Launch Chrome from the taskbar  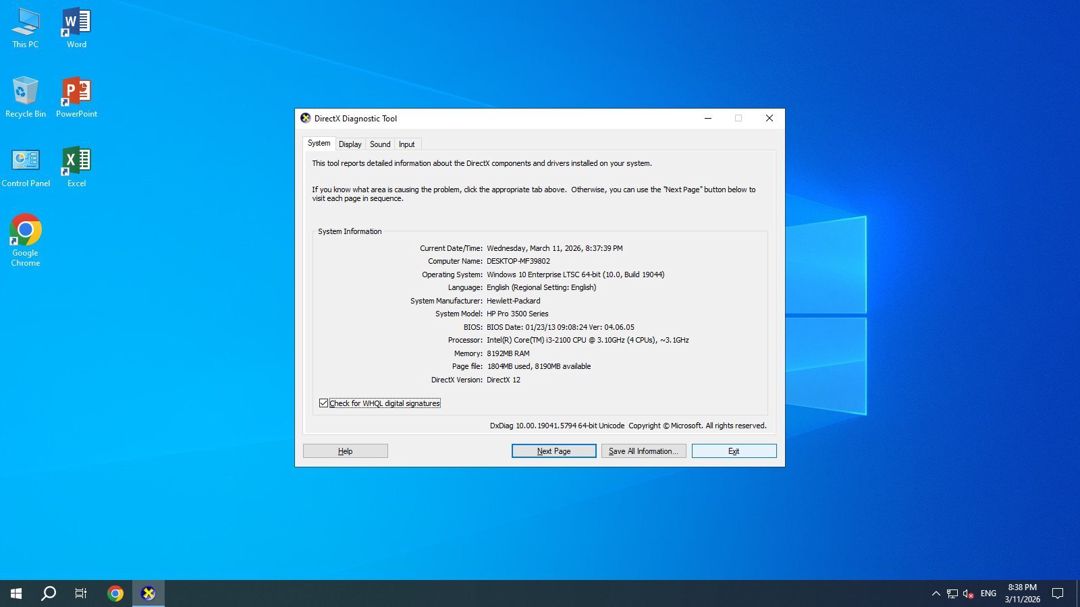click(115, 593)
